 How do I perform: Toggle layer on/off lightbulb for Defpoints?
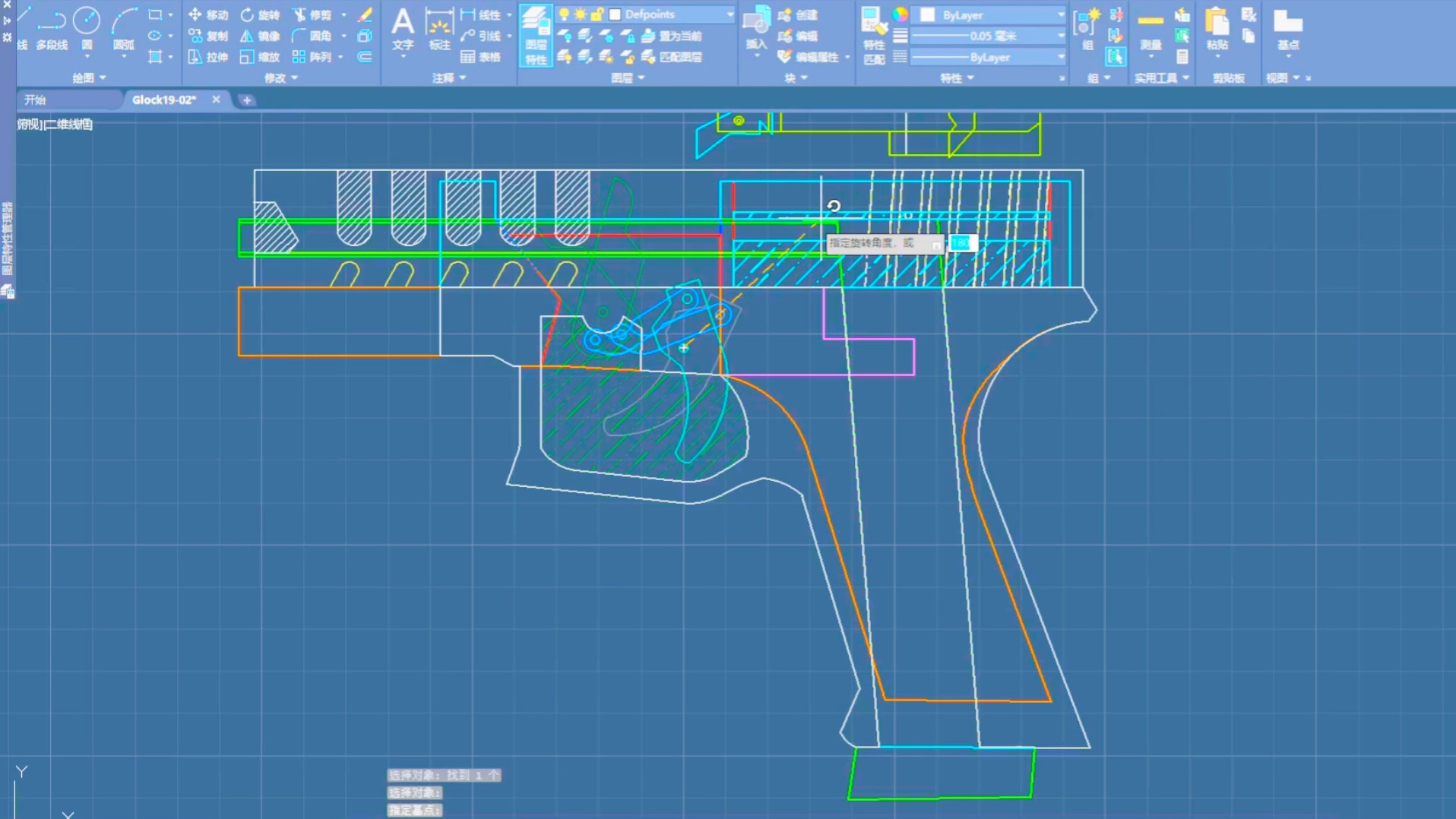click(x=564, y=14)
